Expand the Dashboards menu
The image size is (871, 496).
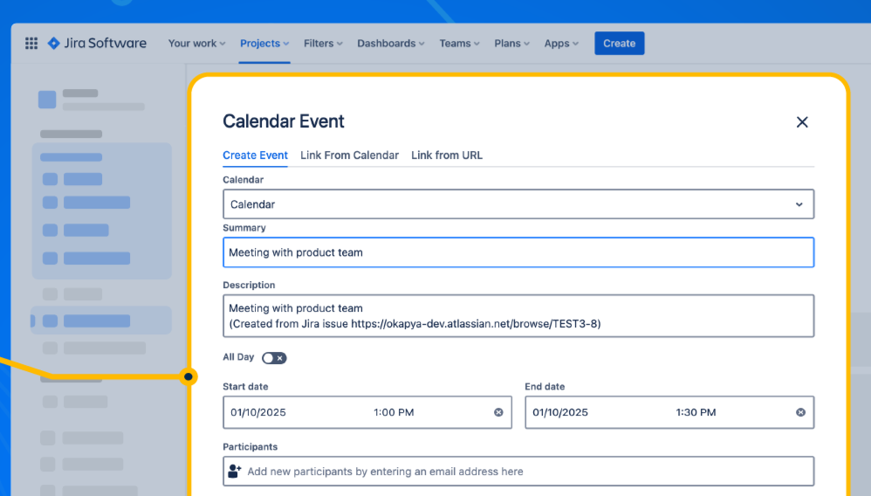(391, 43)
